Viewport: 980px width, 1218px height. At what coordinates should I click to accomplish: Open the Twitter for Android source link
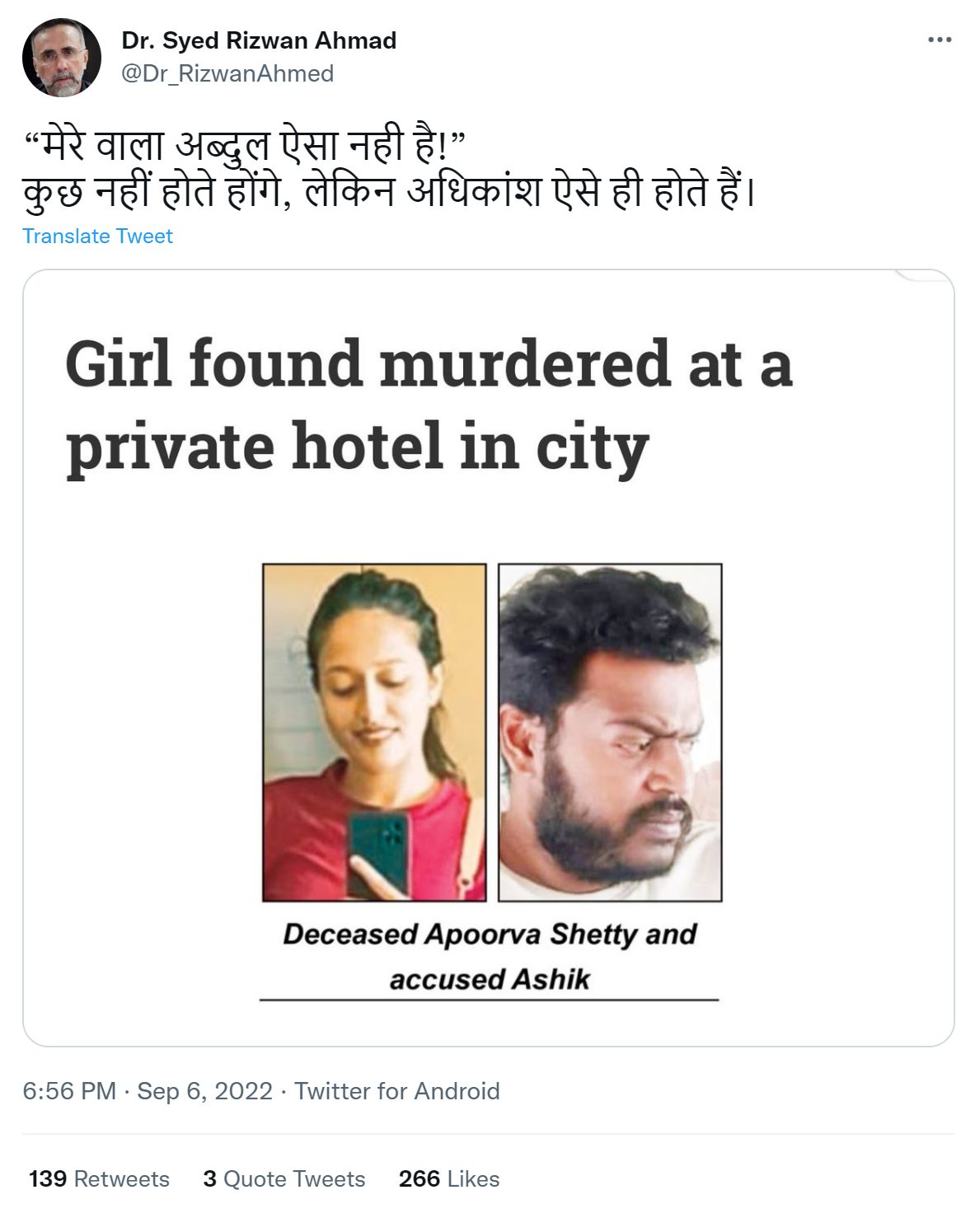coord(397,1090)
